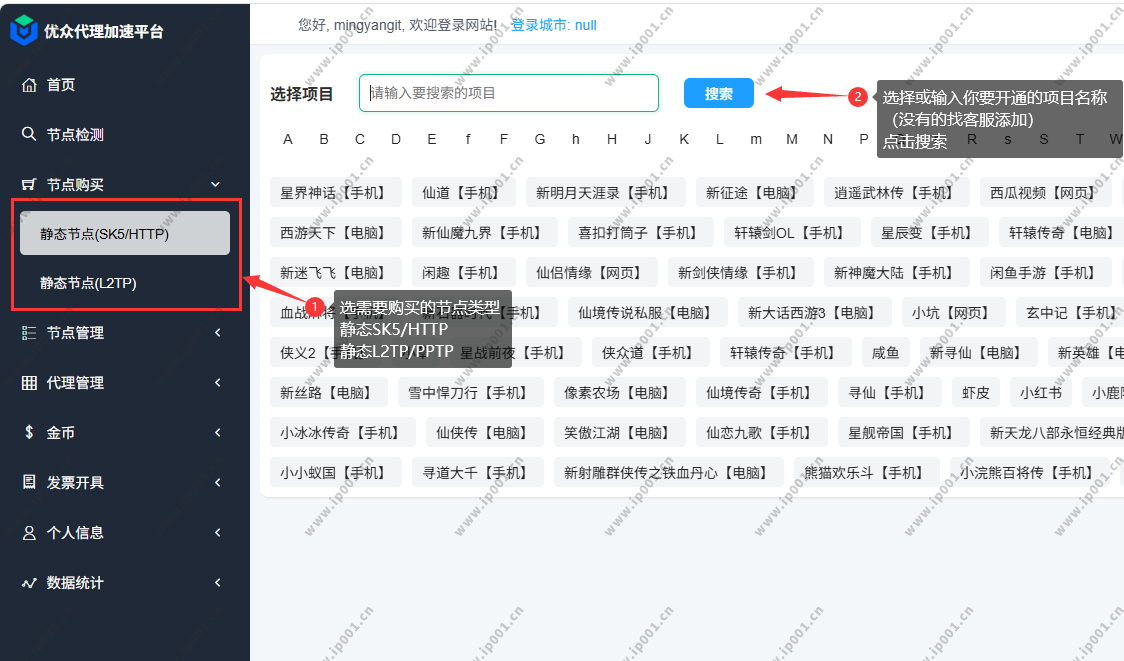Screen dimensions: 1124x661
Task: Open the 代理管理 menu label
Action: [75, 383]
